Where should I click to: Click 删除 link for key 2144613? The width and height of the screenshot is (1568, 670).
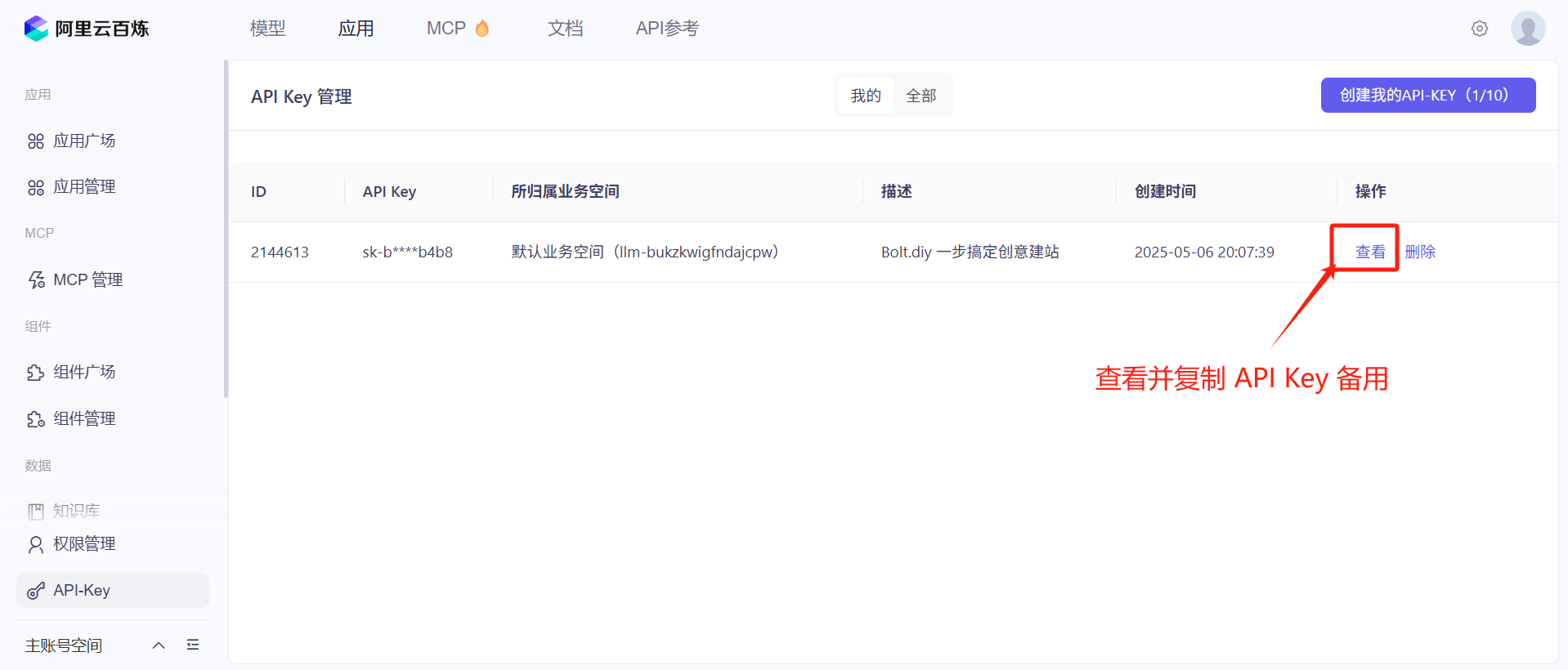[1420, 252]
